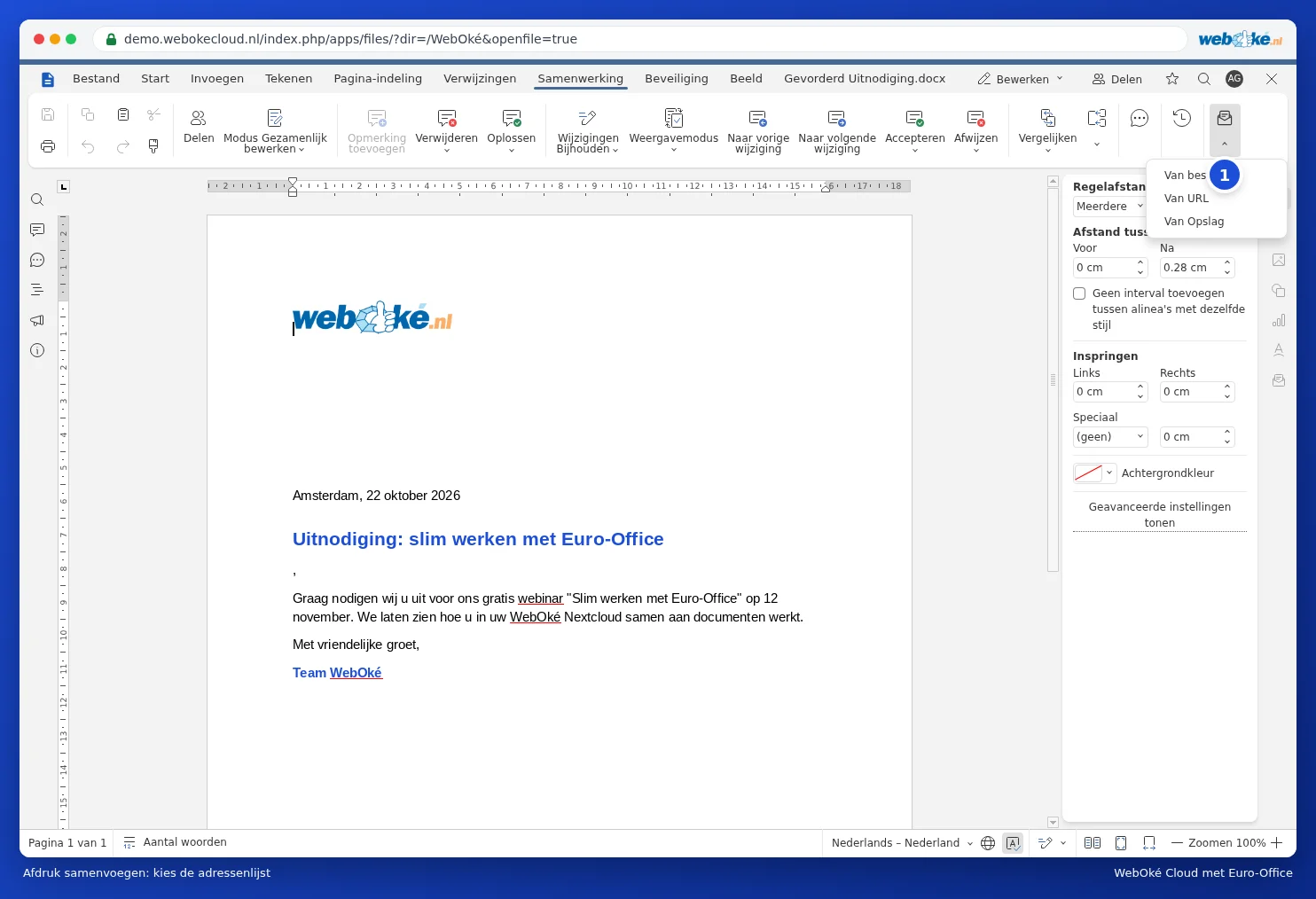Click the Print icon in the toolbar

(48, 146)
